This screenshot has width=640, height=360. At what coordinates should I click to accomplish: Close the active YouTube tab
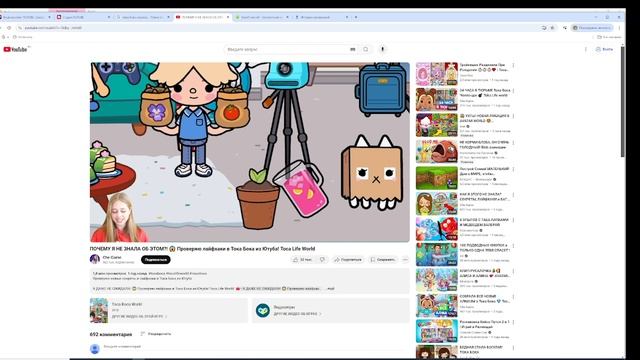coord(228,17)
